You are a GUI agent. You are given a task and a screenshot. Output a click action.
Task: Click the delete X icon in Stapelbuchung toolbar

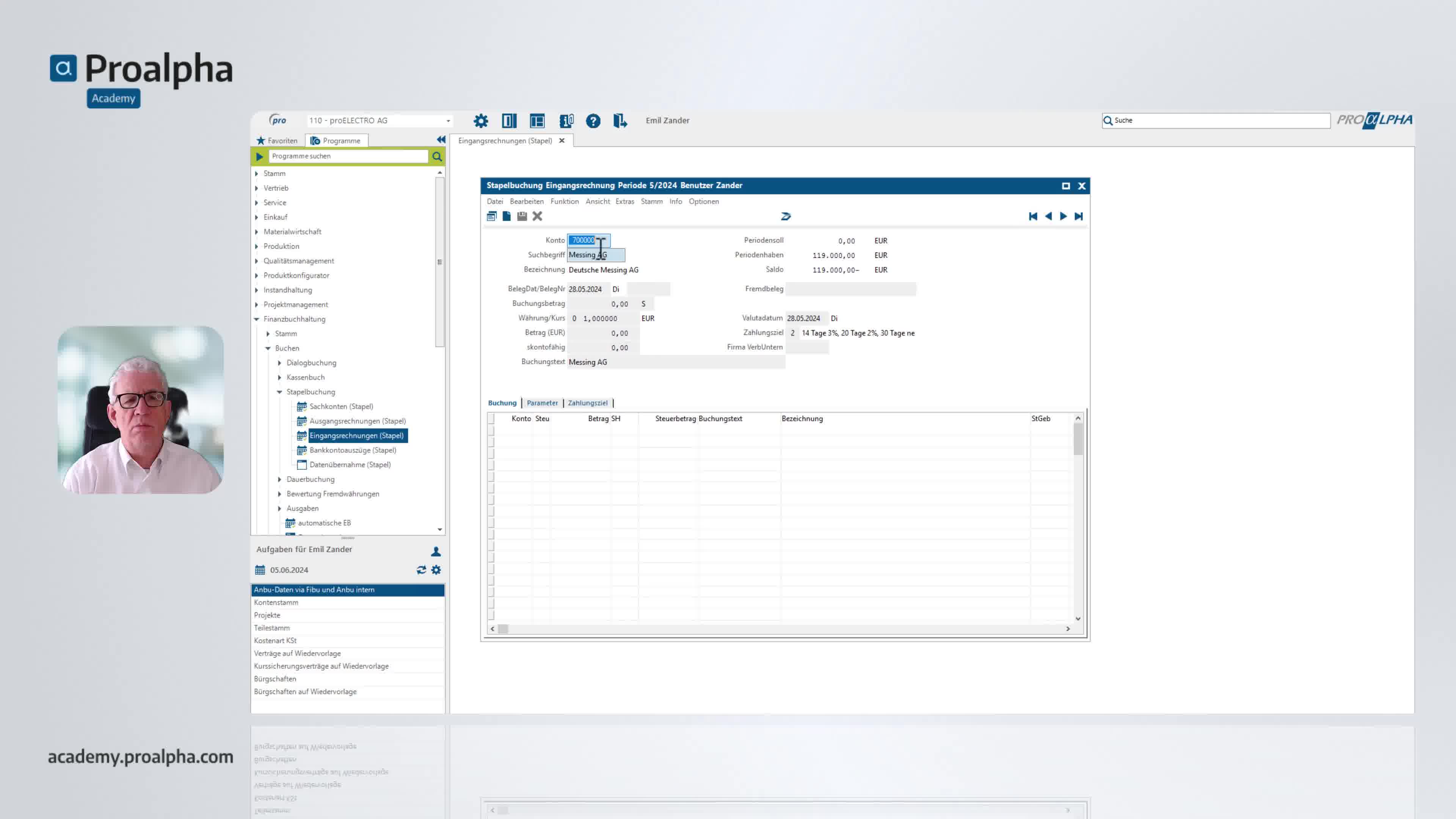point(537,216)
